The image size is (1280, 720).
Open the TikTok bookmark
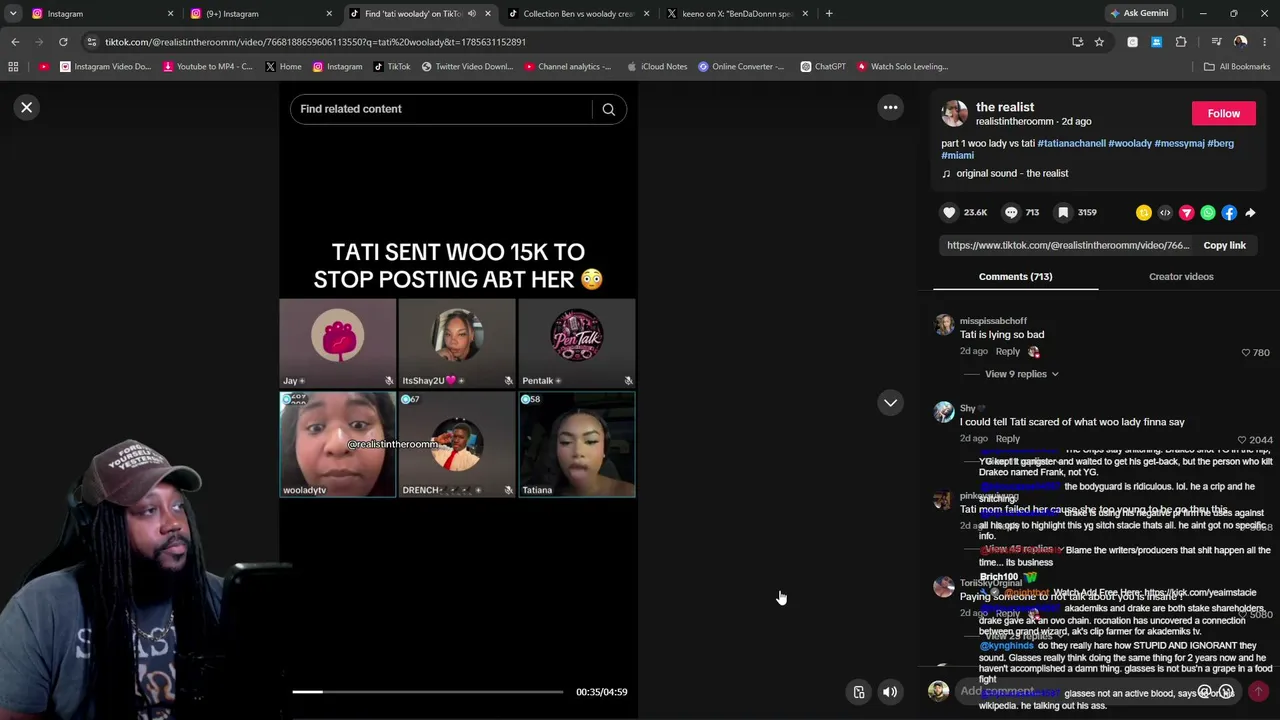(392, 67)
